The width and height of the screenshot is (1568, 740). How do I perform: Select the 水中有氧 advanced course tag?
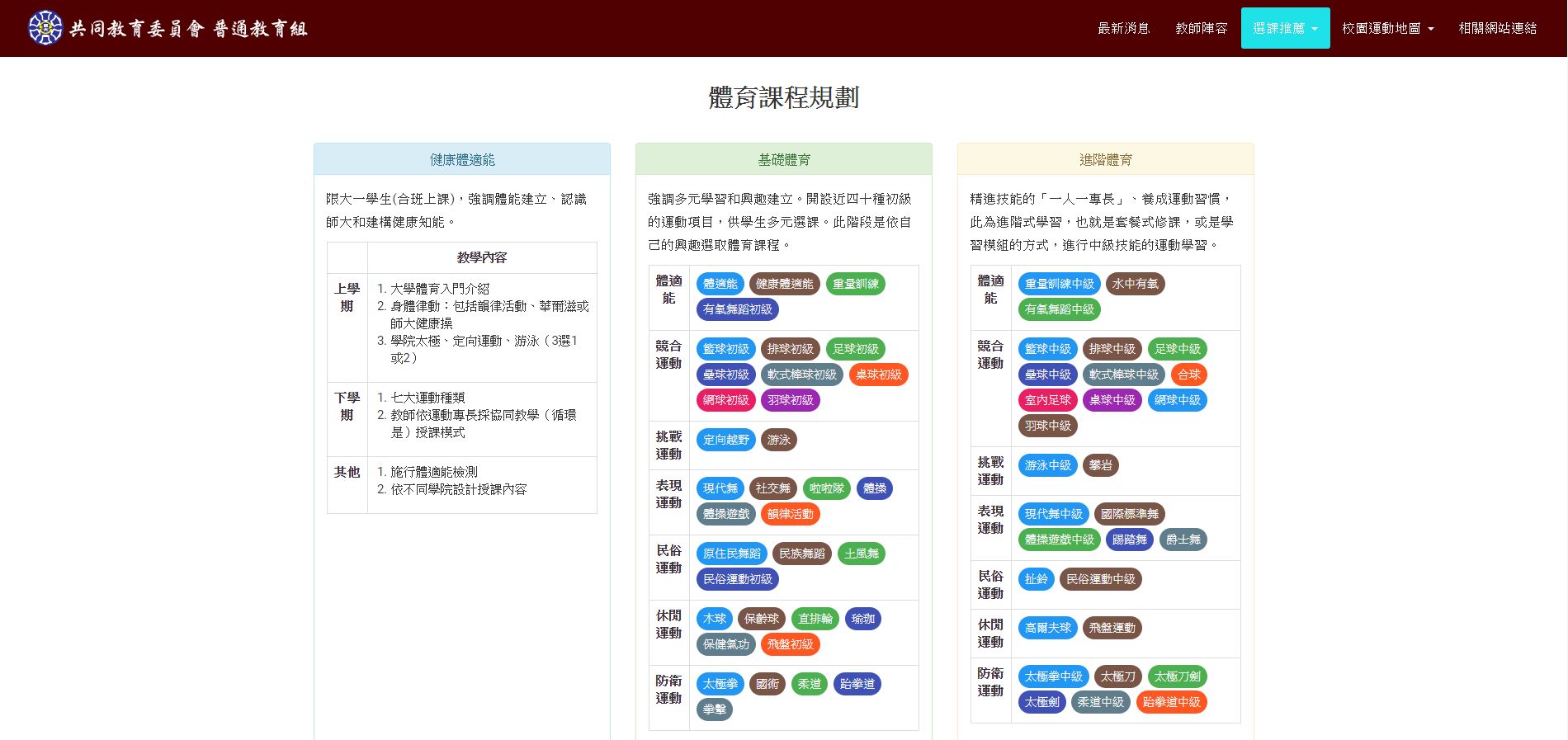[x=1136, y=284]
